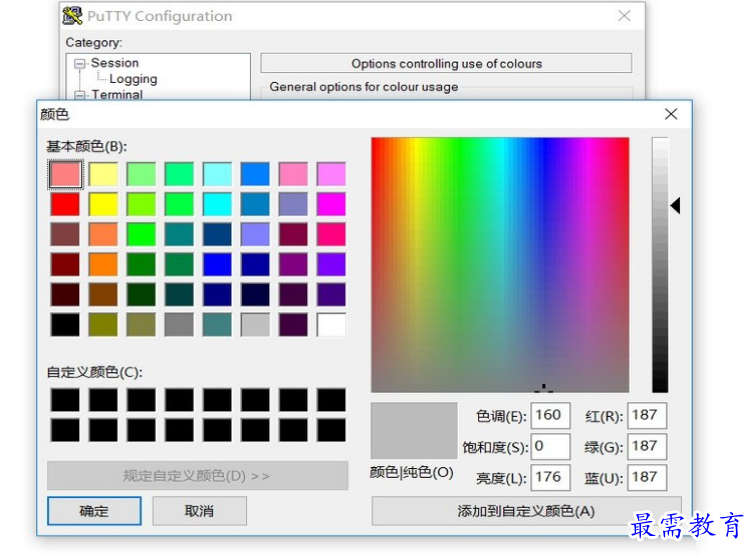752x557 pixels.
Task: Select the black basic swatch in bottom row
Action: pyautogui.click(x=65, y=325)
